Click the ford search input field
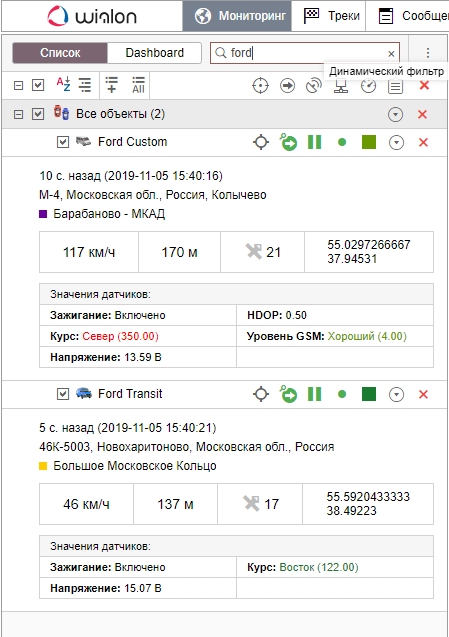 pyautogui.click(x=305, y=53)
